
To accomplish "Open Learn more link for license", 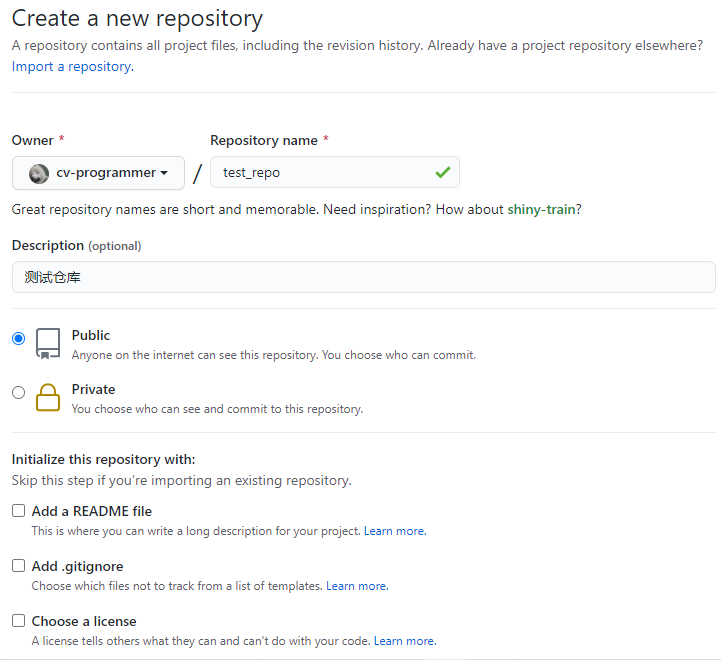I will [405, 641].
